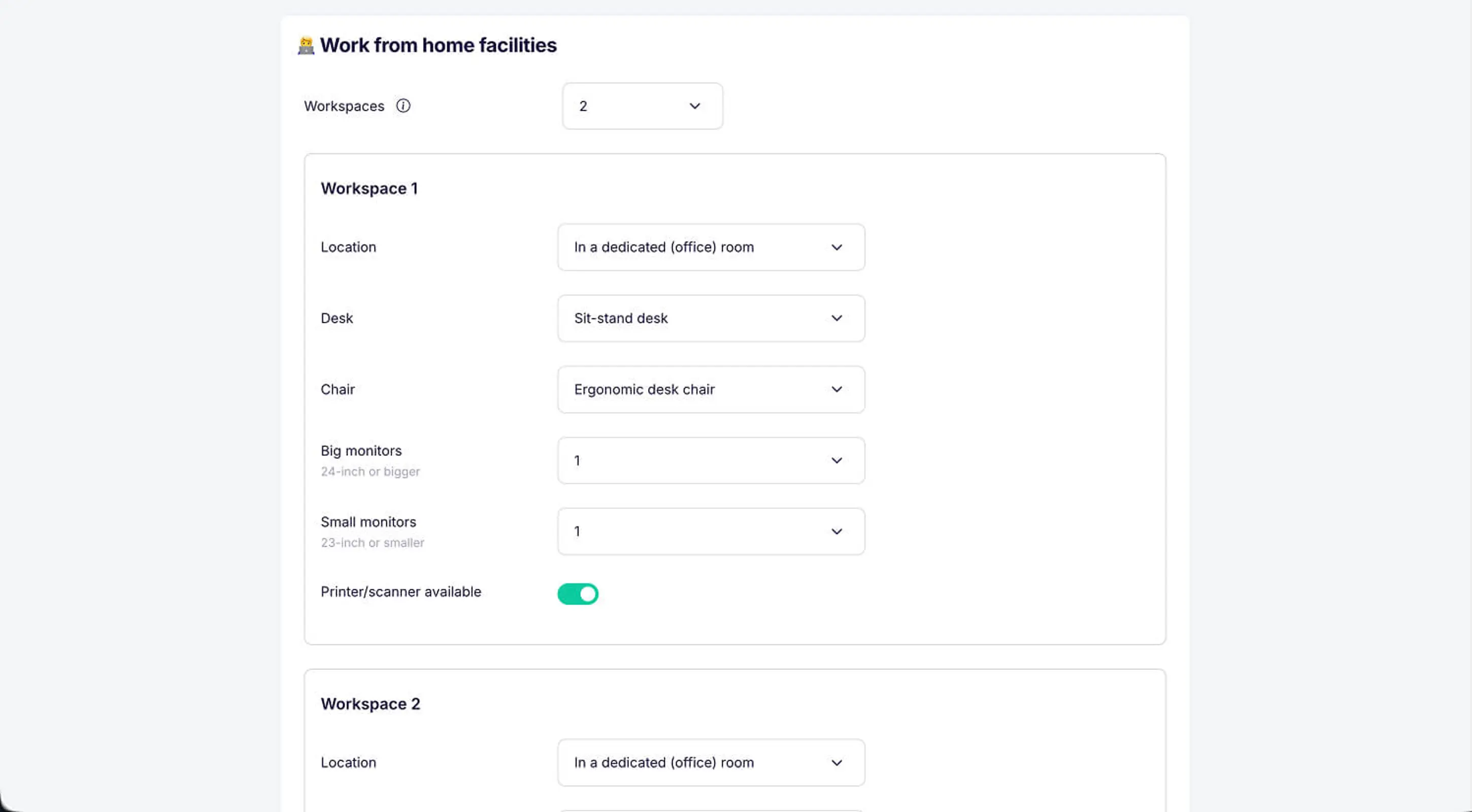This screenshot has width=1472, height=812.
Task: Click the Desk field label
Action: click(337, 318)
